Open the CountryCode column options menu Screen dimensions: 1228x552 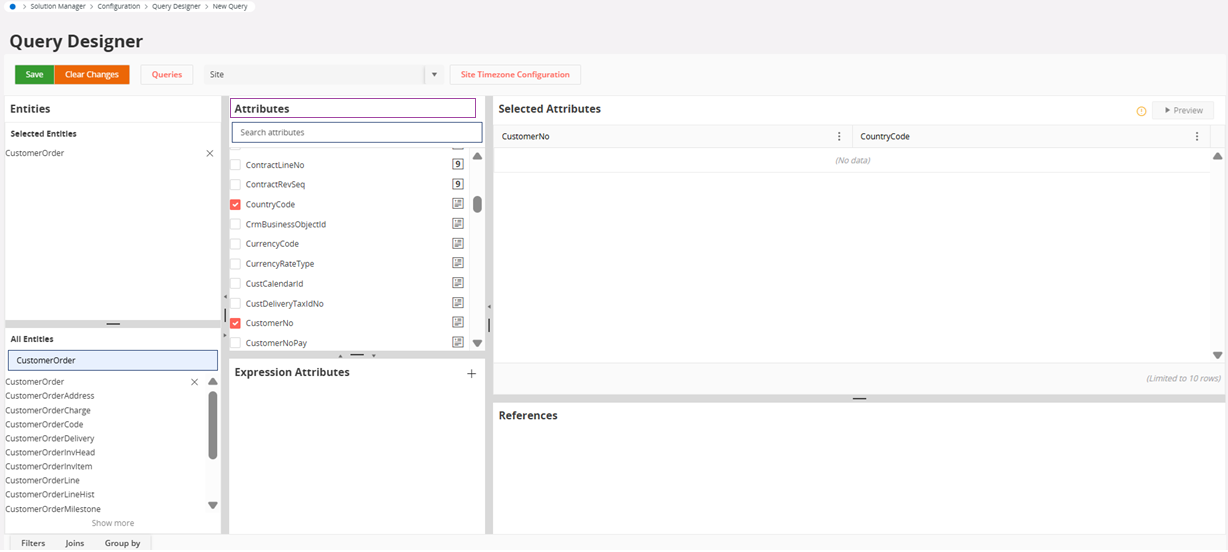click(1197, 137)
